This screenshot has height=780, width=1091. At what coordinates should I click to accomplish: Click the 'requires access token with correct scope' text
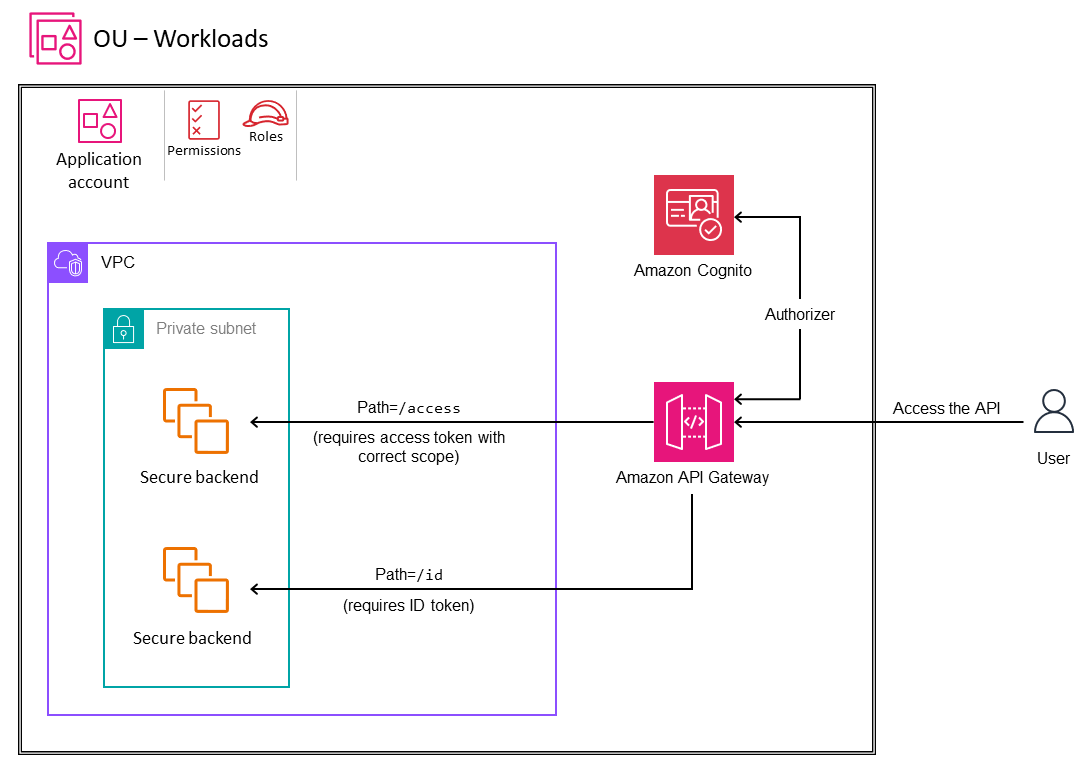pos(409,447)
